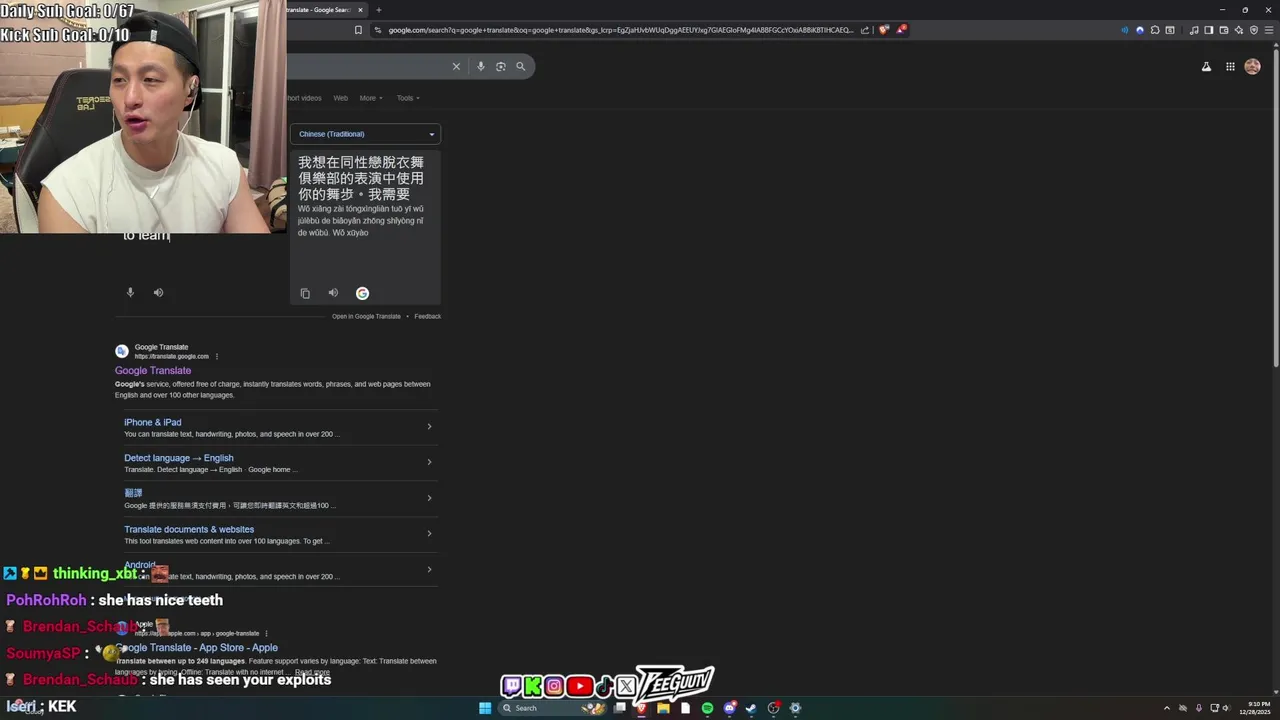Screen dimensions: 1280x720
Task: Open the 翻譯 sitelink
Action: pyautogui.click(x=133, y=493)
